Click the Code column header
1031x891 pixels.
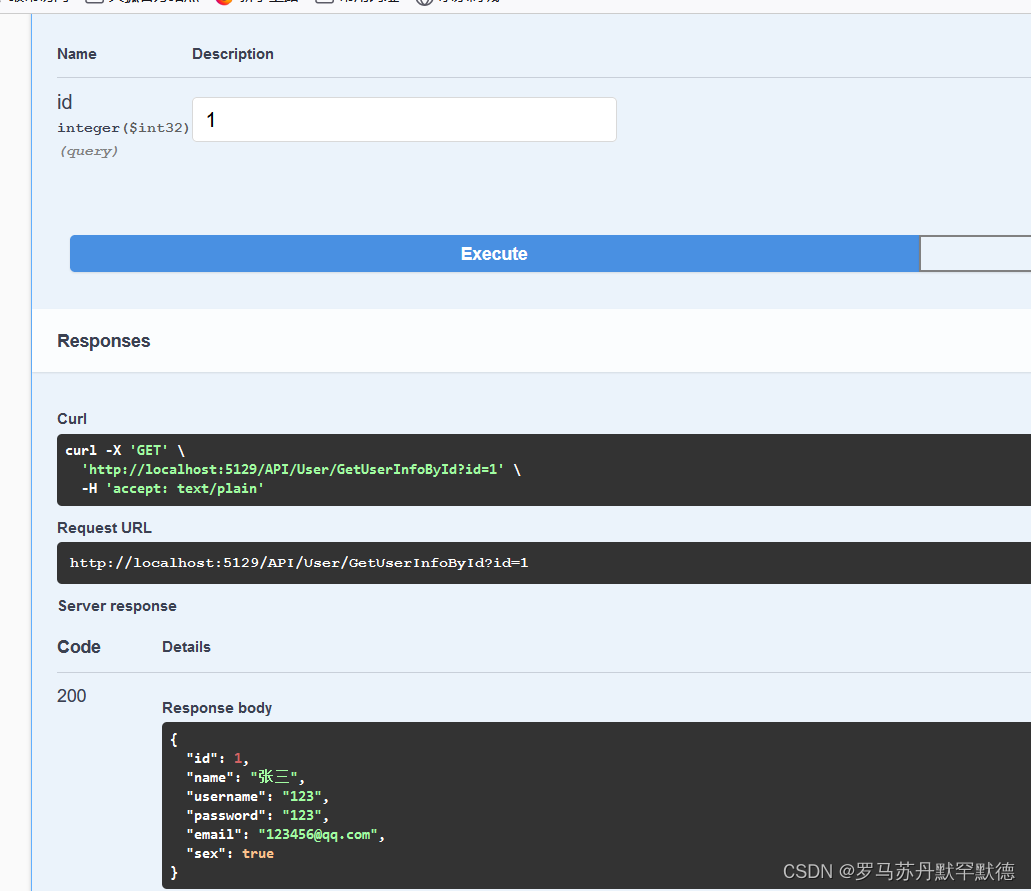(78, 647)
